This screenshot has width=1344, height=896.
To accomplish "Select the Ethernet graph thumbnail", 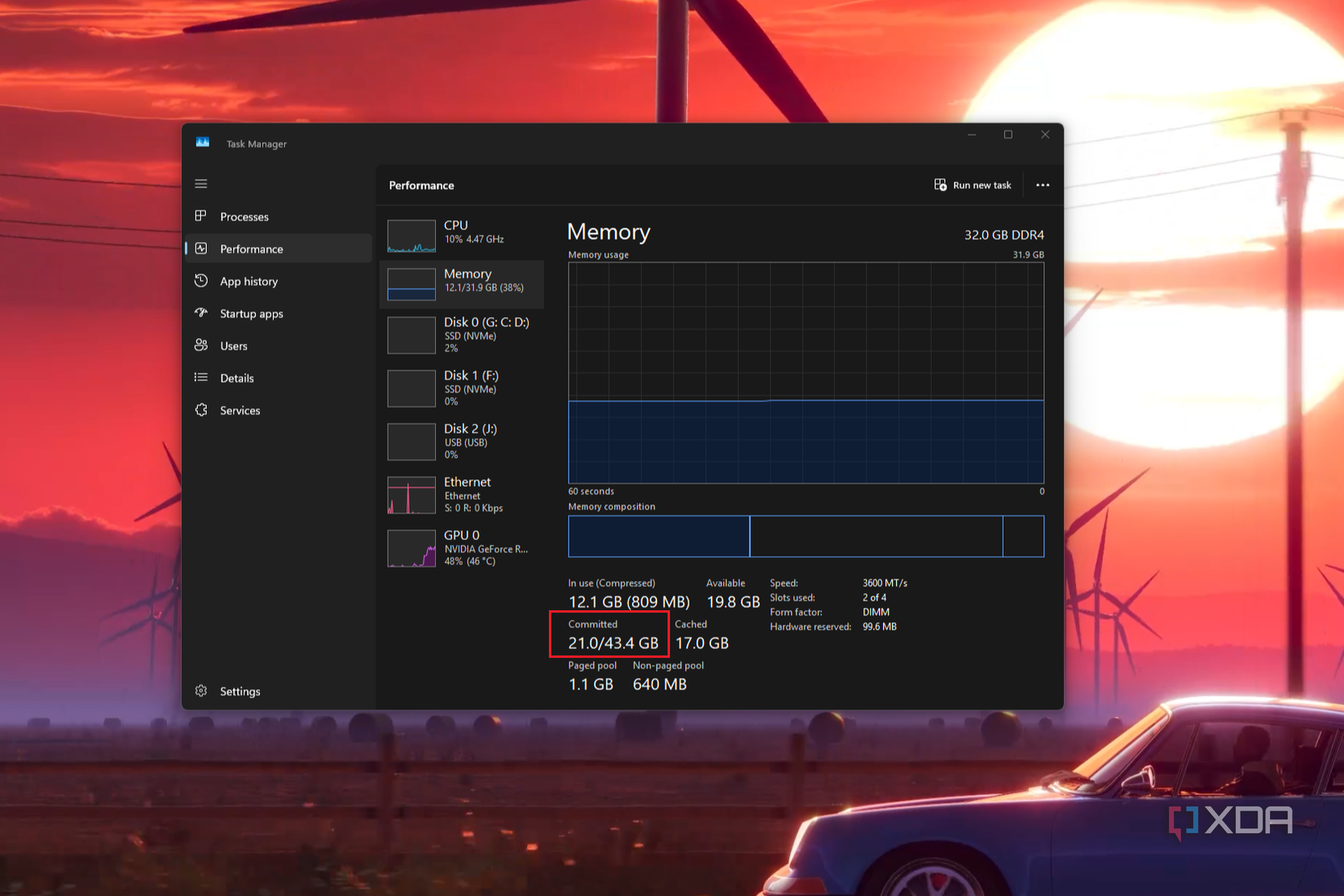I will [411, 495].
